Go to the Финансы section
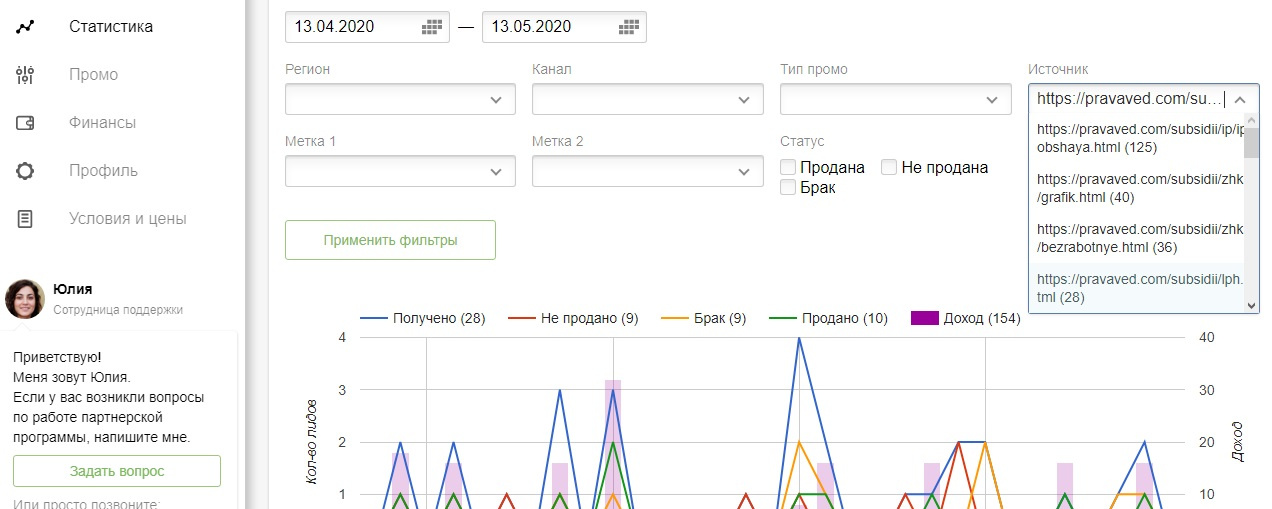 click(x=102, y=123)
